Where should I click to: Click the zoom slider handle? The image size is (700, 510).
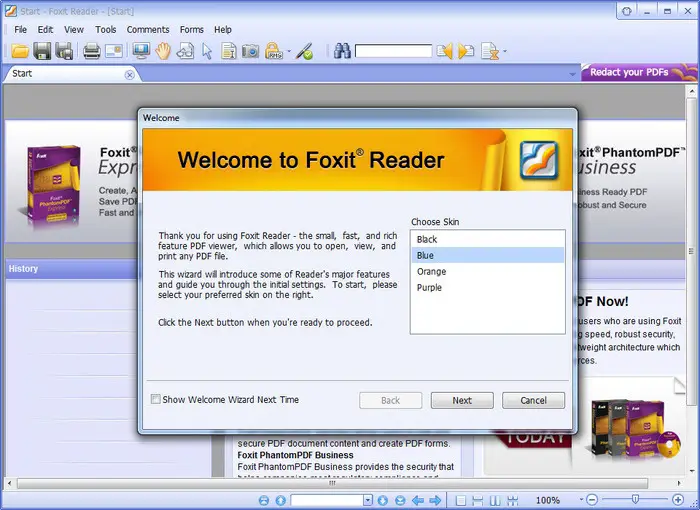pos(635,499)
